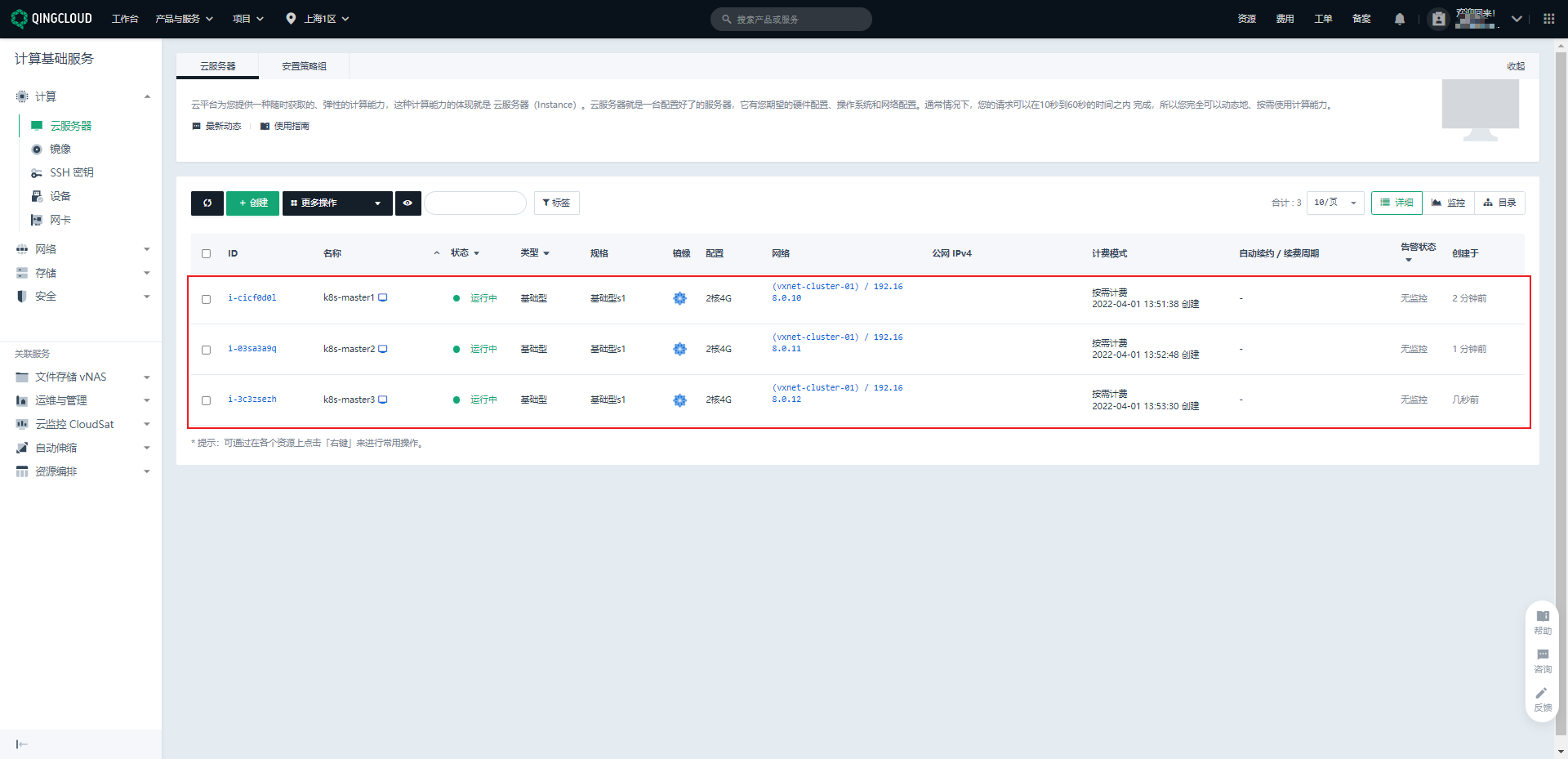The height and width of the screenshot is (759, 1568).
Task: Click the refresh list button
Action: (207, 203)
